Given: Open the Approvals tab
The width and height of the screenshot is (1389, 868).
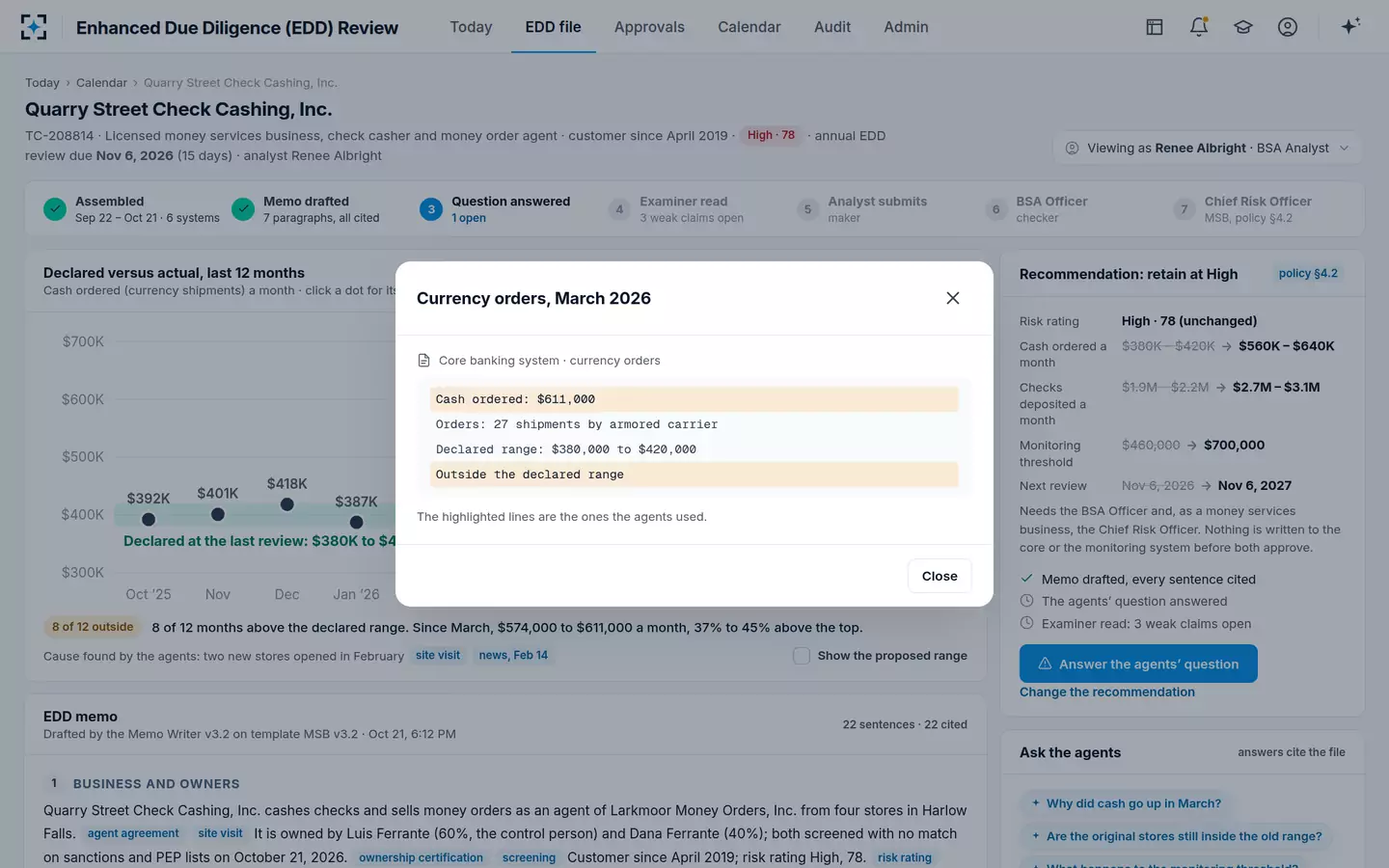Looking at the screenshot, I should [x=649, y=27].
